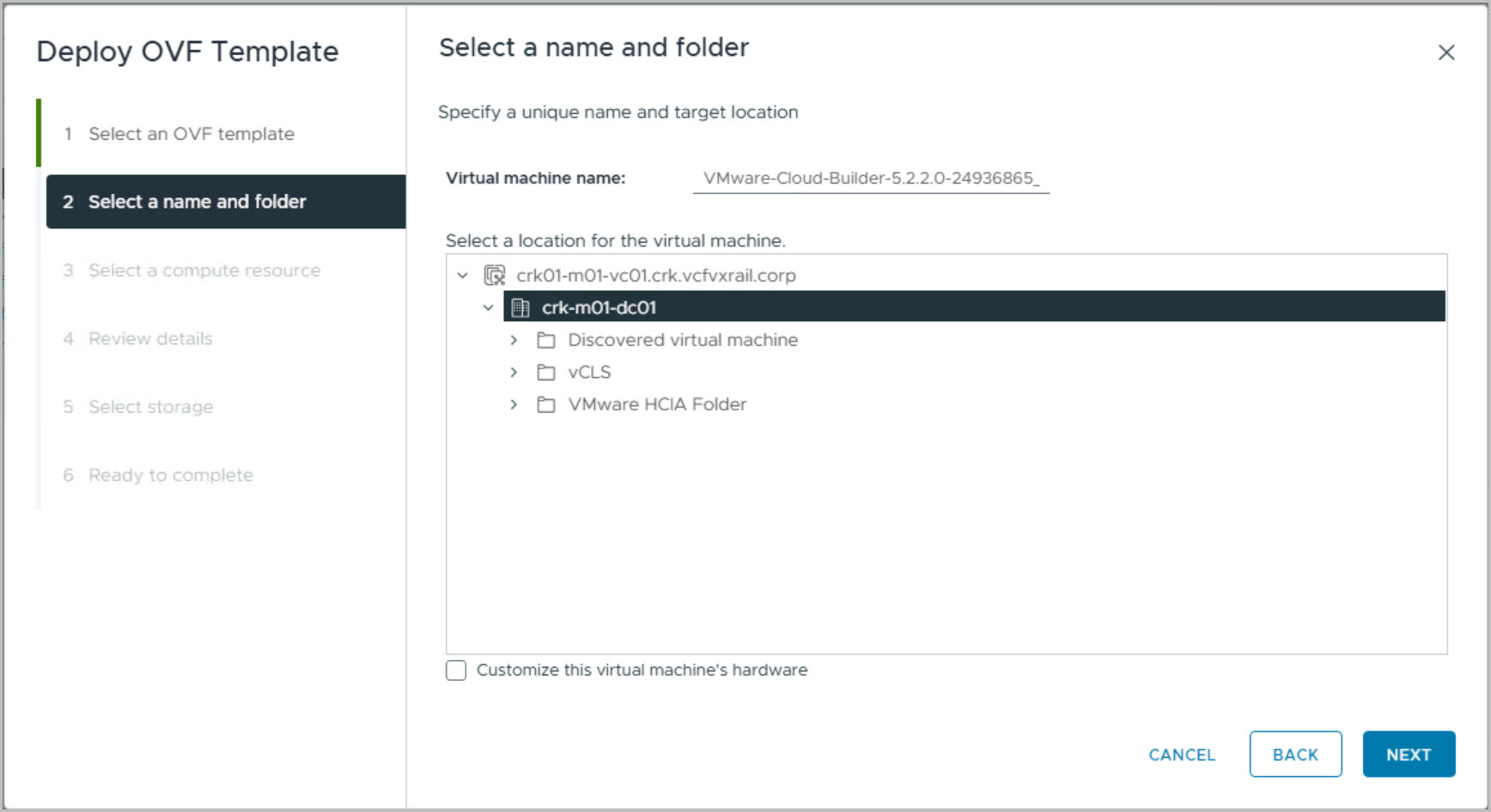This screenshot has width=1491, height=812.
Task: Click the datacenter icon beside crk-m01-dc01
Action: [x=520, y=307]
